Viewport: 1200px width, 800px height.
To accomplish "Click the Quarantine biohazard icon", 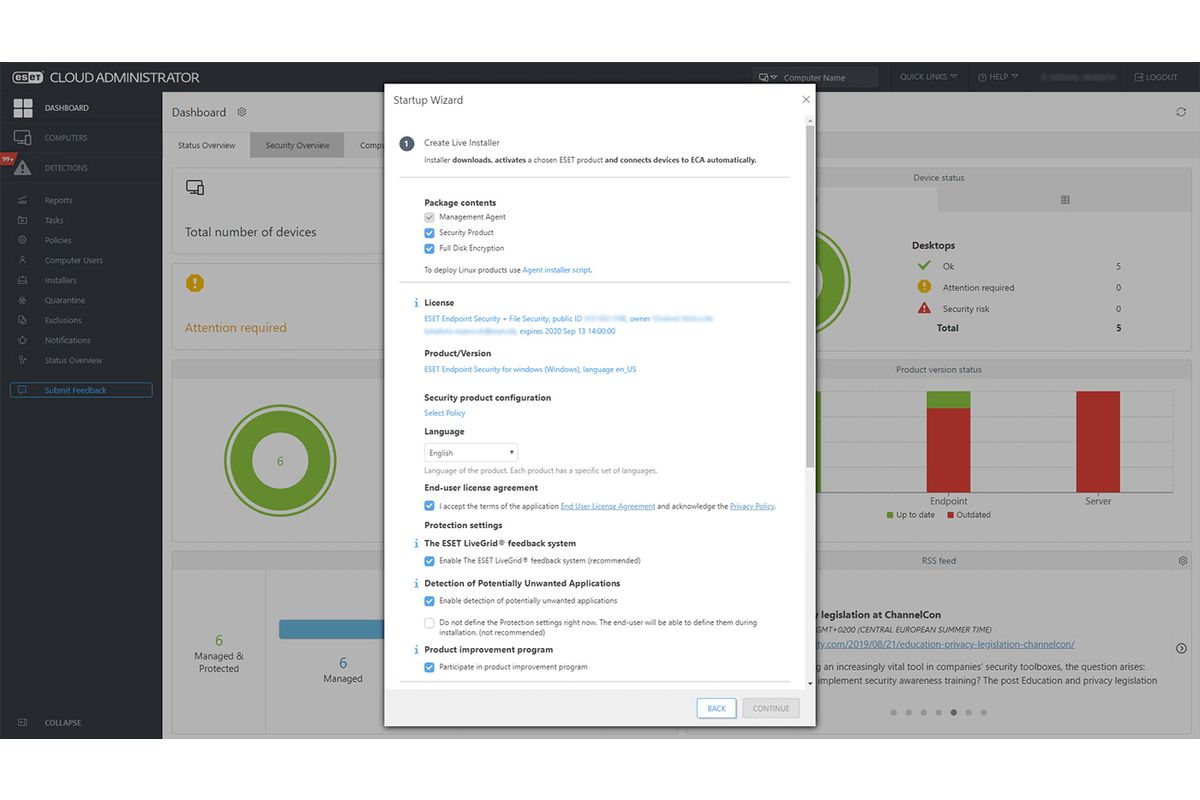I will pyautogui.click(x=22, y=300).
